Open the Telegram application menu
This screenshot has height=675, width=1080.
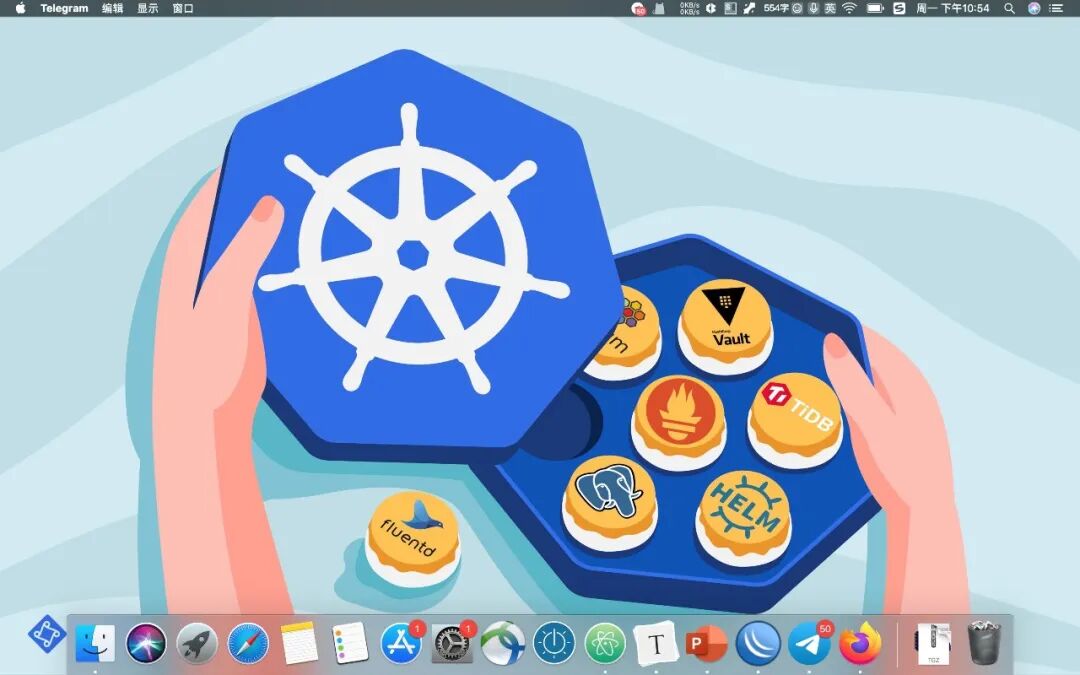coord(64,8)
